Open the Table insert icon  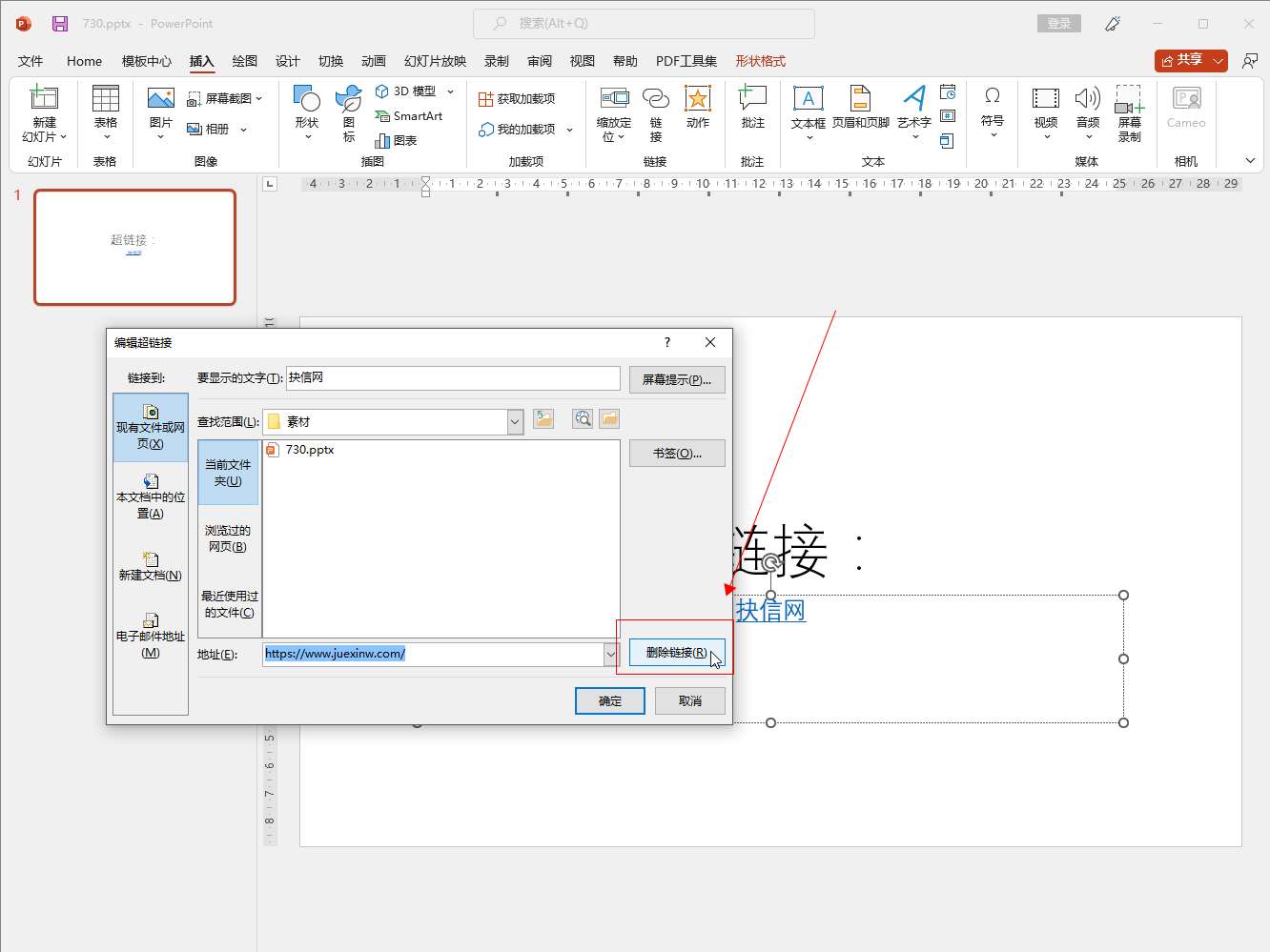tap(105, 97)
